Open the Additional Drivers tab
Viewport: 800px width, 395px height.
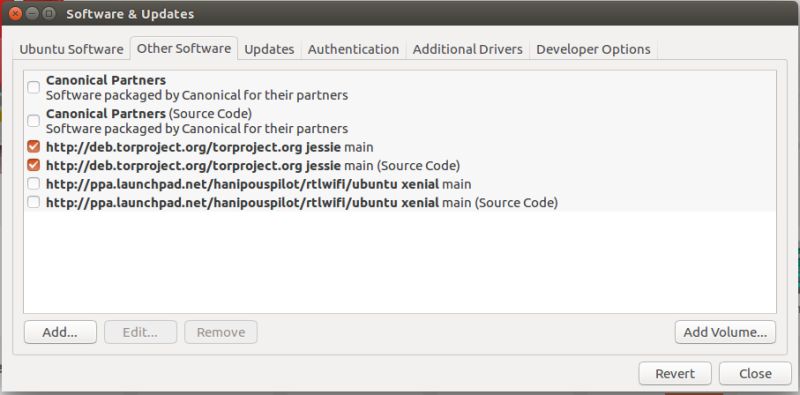pos(467,50)
